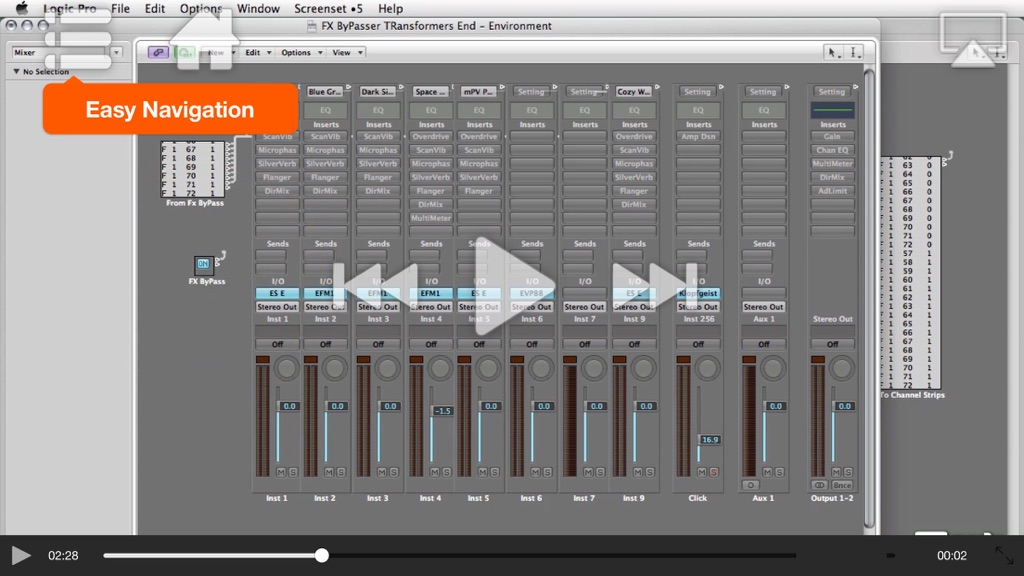1024x576 pixels.
Task: Click the EQ box on Inst 2 strip
Action: 325,110
